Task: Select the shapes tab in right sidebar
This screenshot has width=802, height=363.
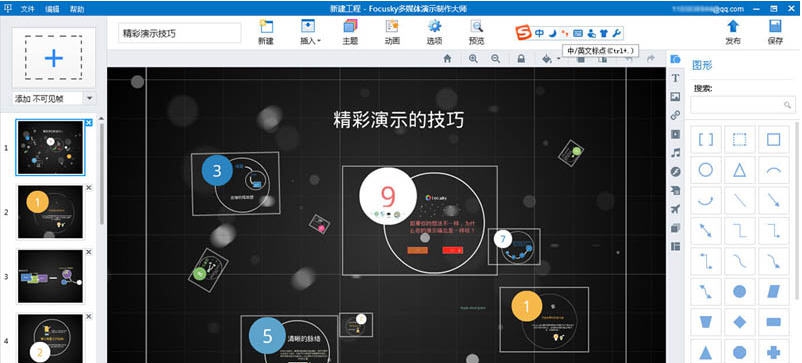Action: click(675, 59)
